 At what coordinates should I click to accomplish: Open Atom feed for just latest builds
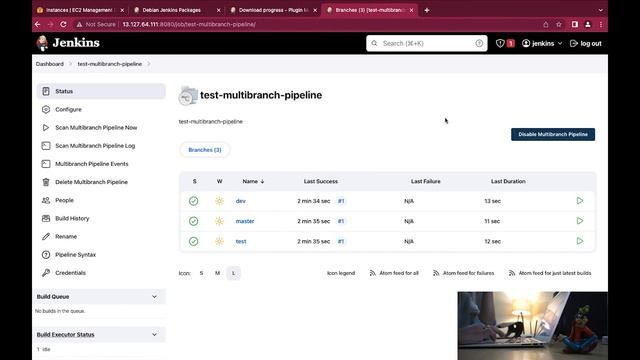point(550,273)
